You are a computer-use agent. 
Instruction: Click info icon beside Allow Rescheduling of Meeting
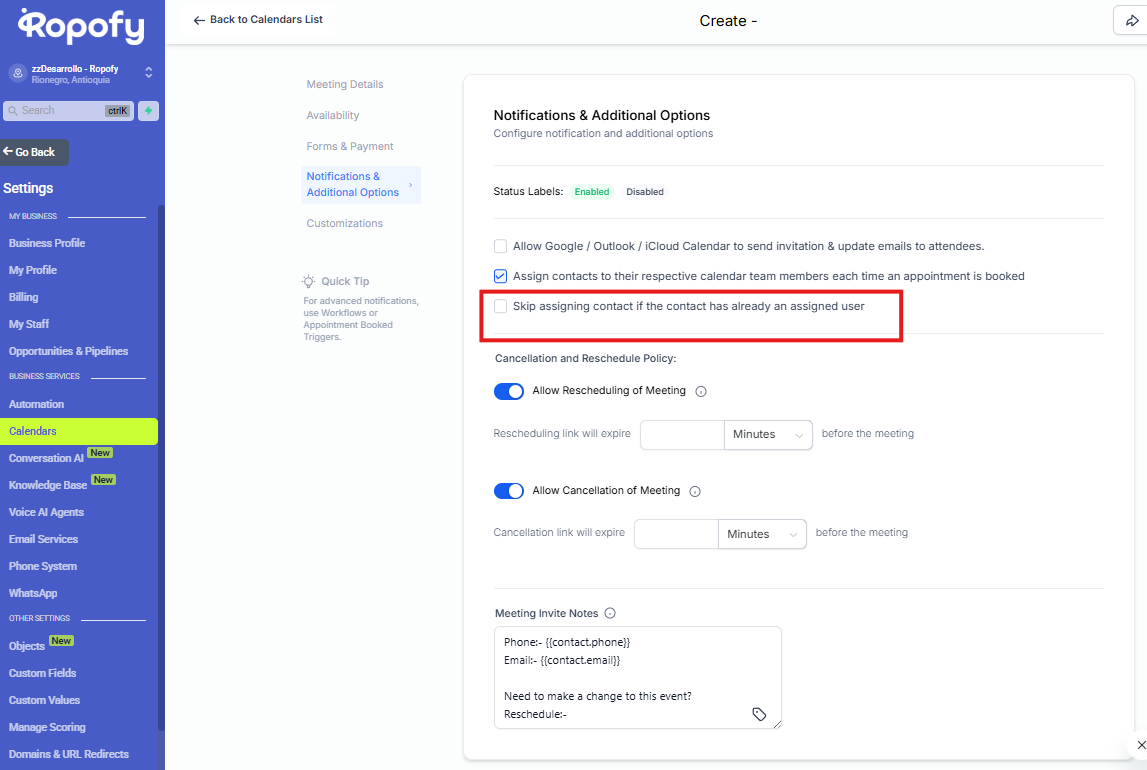click(701, 392)
